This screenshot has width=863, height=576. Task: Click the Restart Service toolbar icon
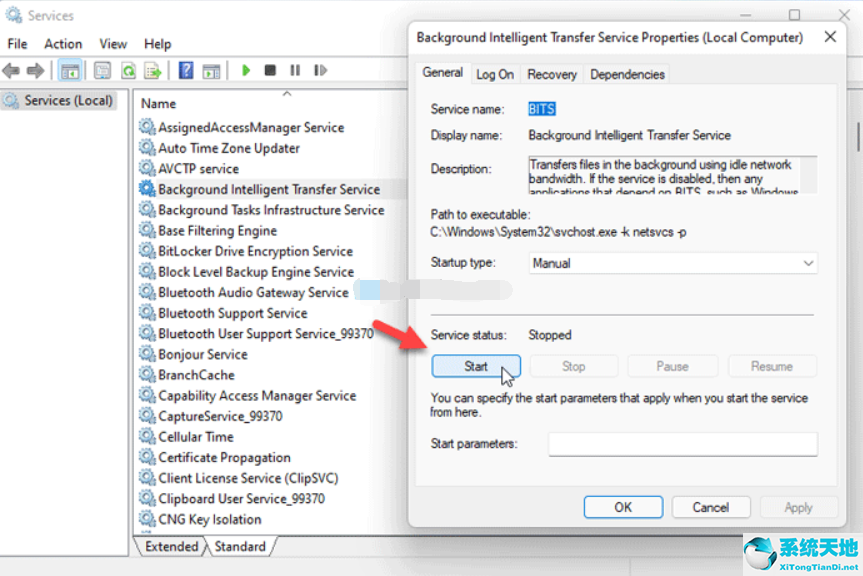318,70
